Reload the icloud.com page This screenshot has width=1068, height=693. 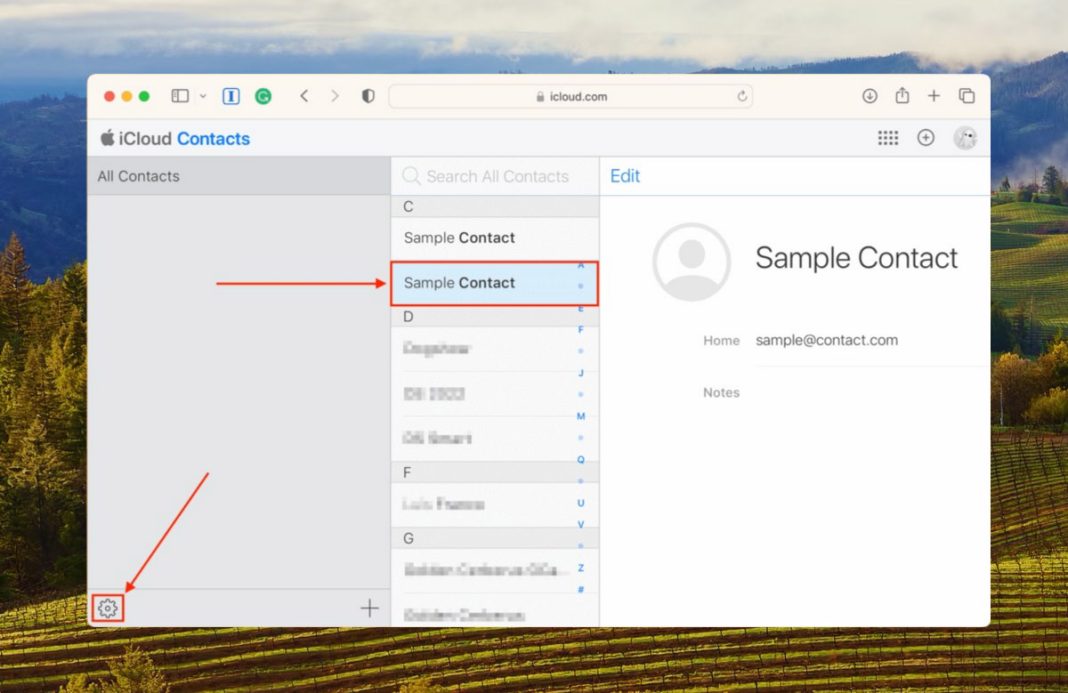click(x=742, y=96)
